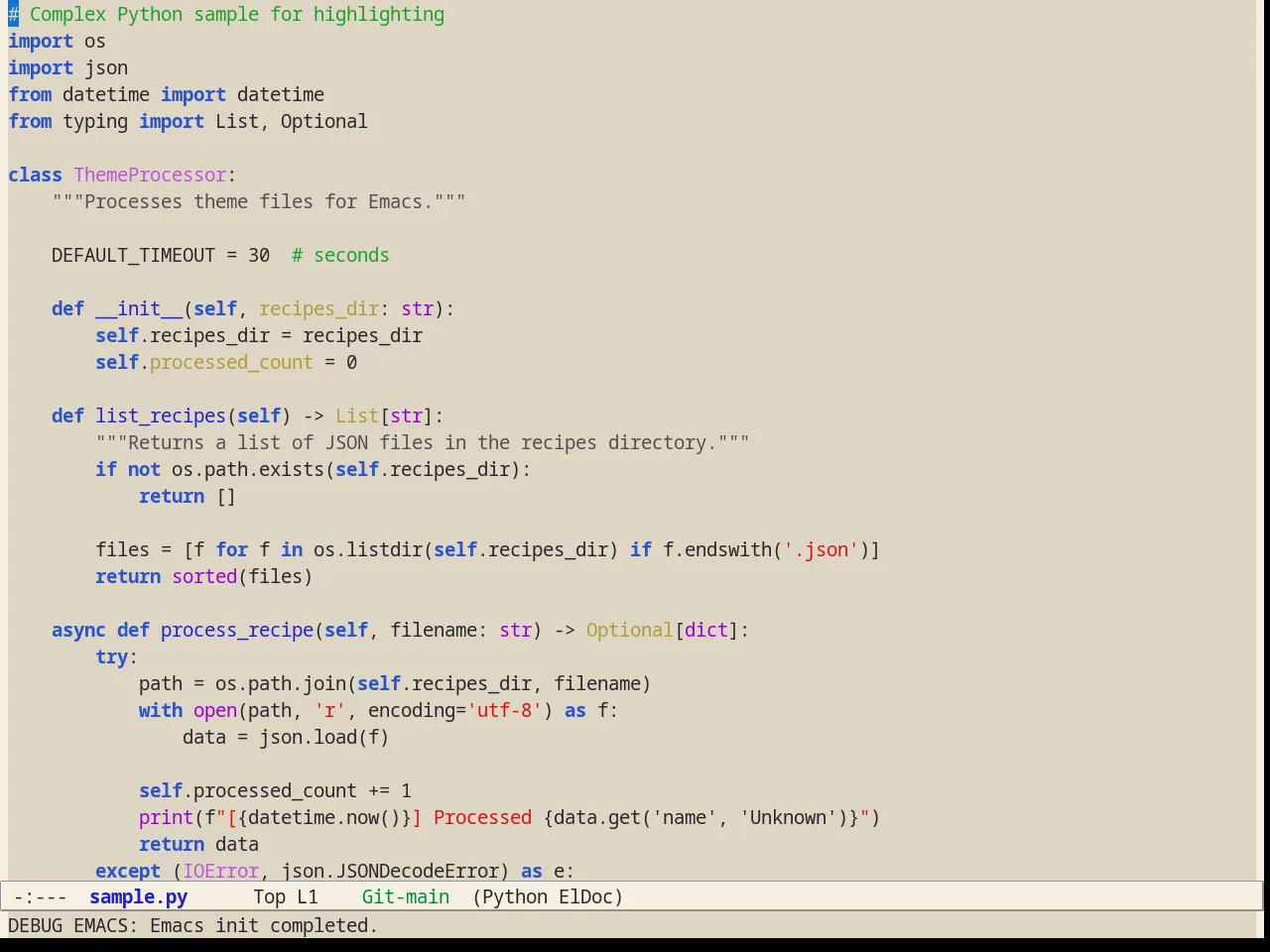Click 'self.processed_count = 0' assignment
Image resolution: width=1270 pixels, height=952 pixels.
(x=226, y=363)
